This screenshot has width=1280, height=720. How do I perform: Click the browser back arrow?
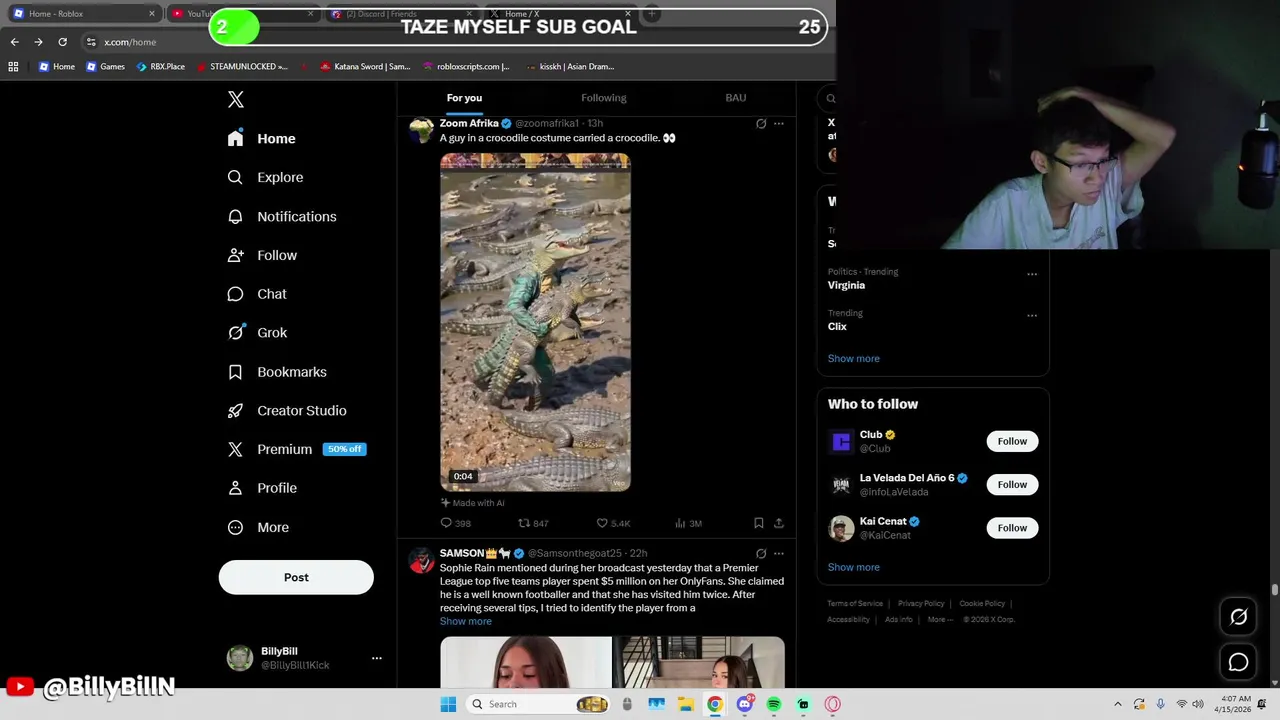pos(14,42)
